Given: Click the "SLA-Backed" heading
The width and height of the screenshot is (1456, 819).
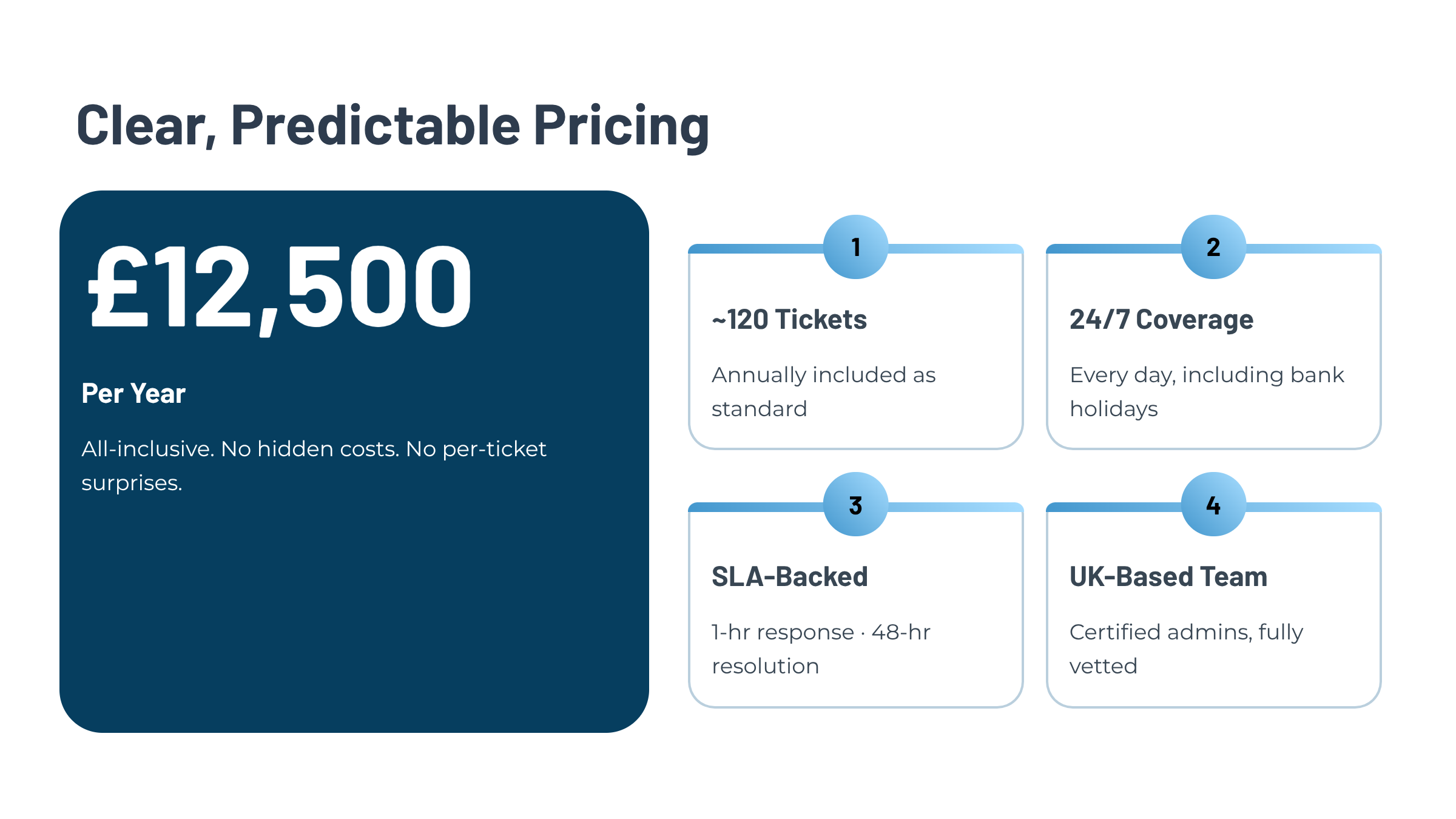Looking at the screenshot, I should (789, 577).
